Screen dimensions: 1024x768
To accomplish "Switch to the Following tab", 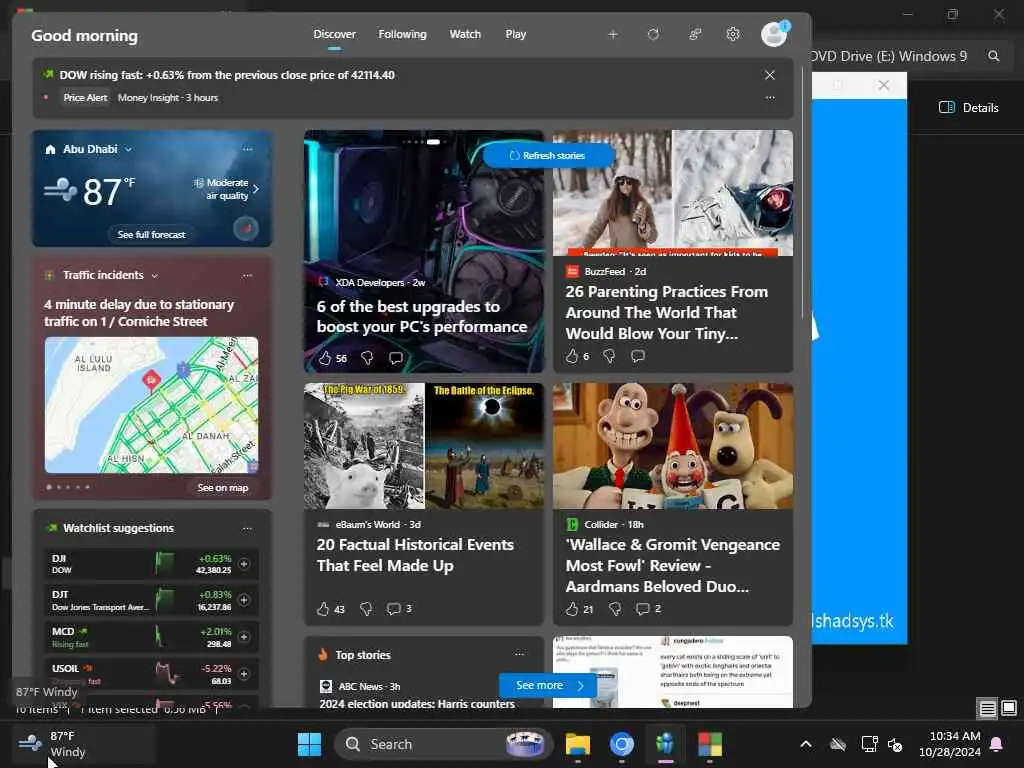I will point(402,35).
